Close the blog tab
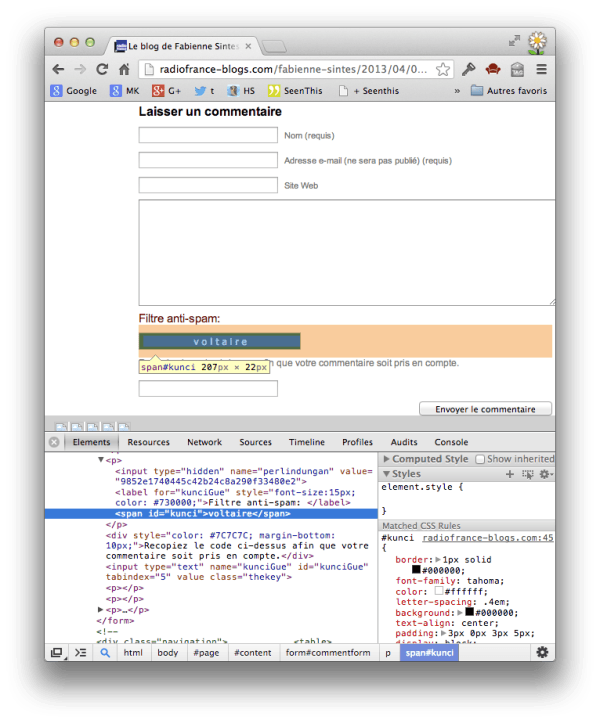 pyautogui.click(x=248, y=46)
